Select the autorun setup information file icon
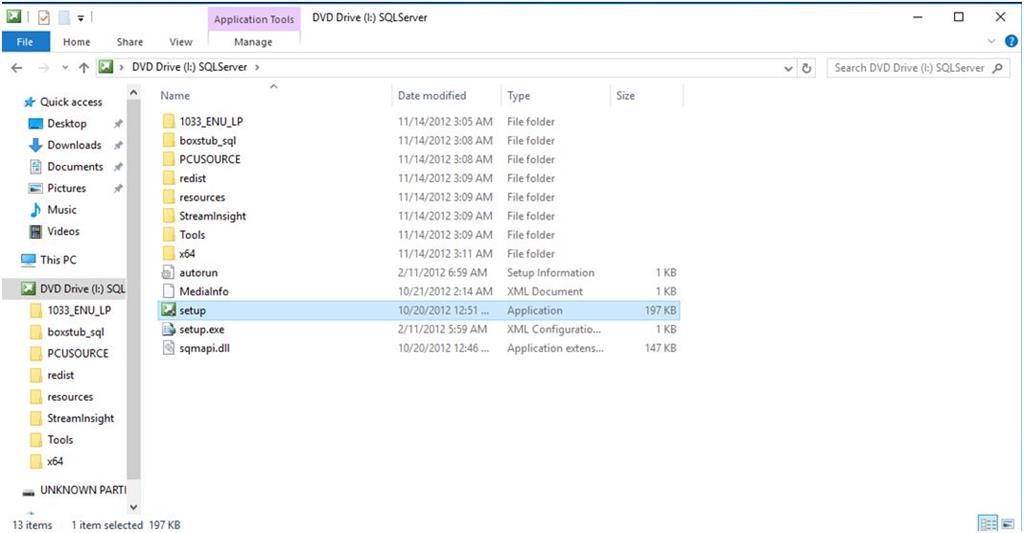This screenshot has height=533, width=1024. click(168, 272)
